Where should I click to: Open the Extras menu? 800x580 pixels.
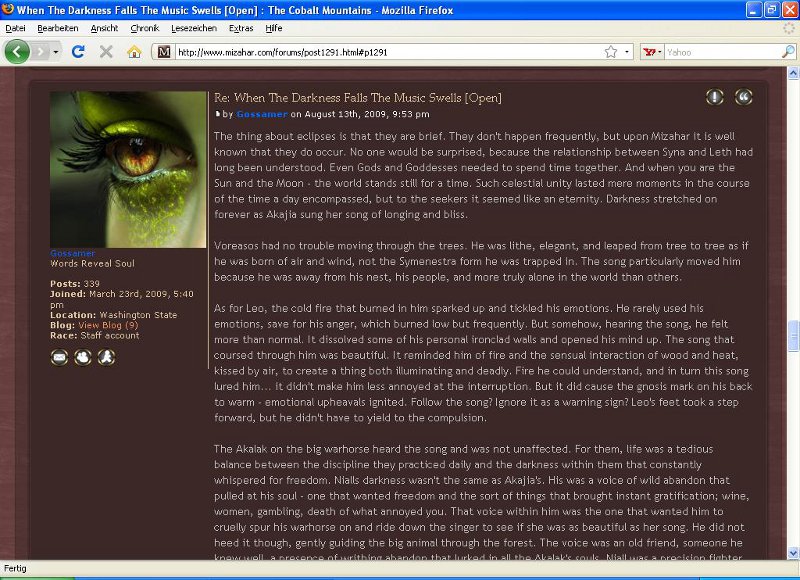(241, 28)
